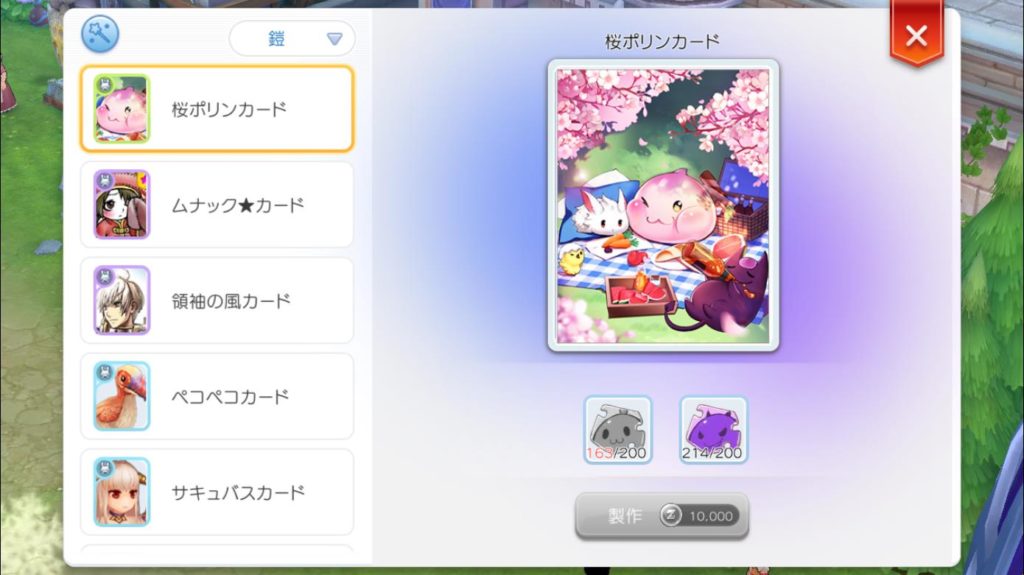Tap the gray puzzle piece material 163/200
This screenshot has height=575, width=1024.
click(618, 429)
